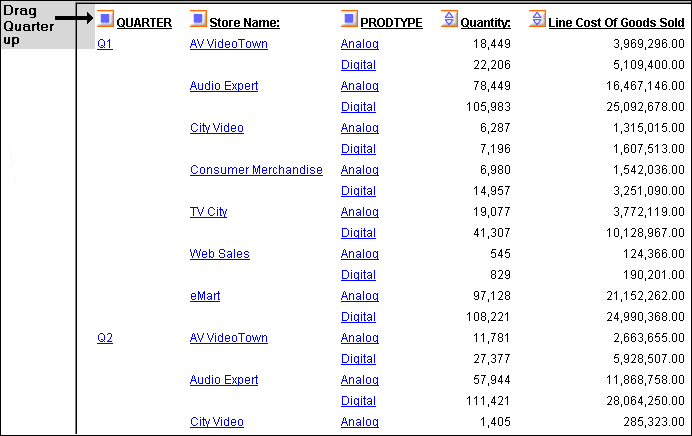Click the Analog link for Web Sales

[360, 254]
